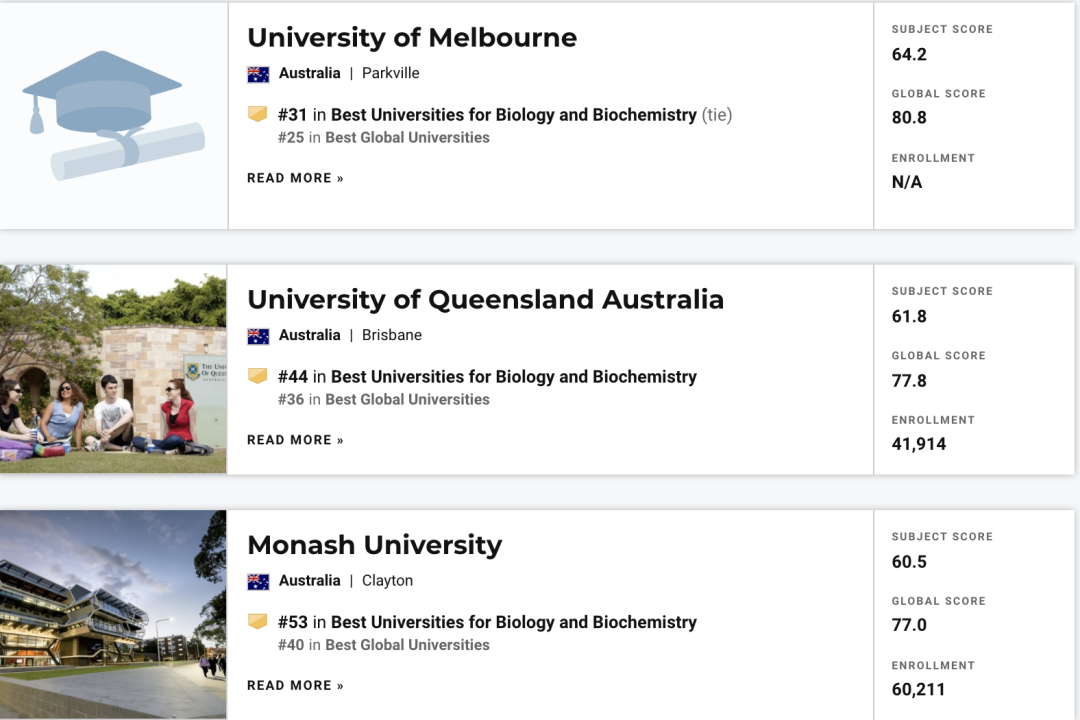Open #25 Best Global Universities link

coord(384,137)
